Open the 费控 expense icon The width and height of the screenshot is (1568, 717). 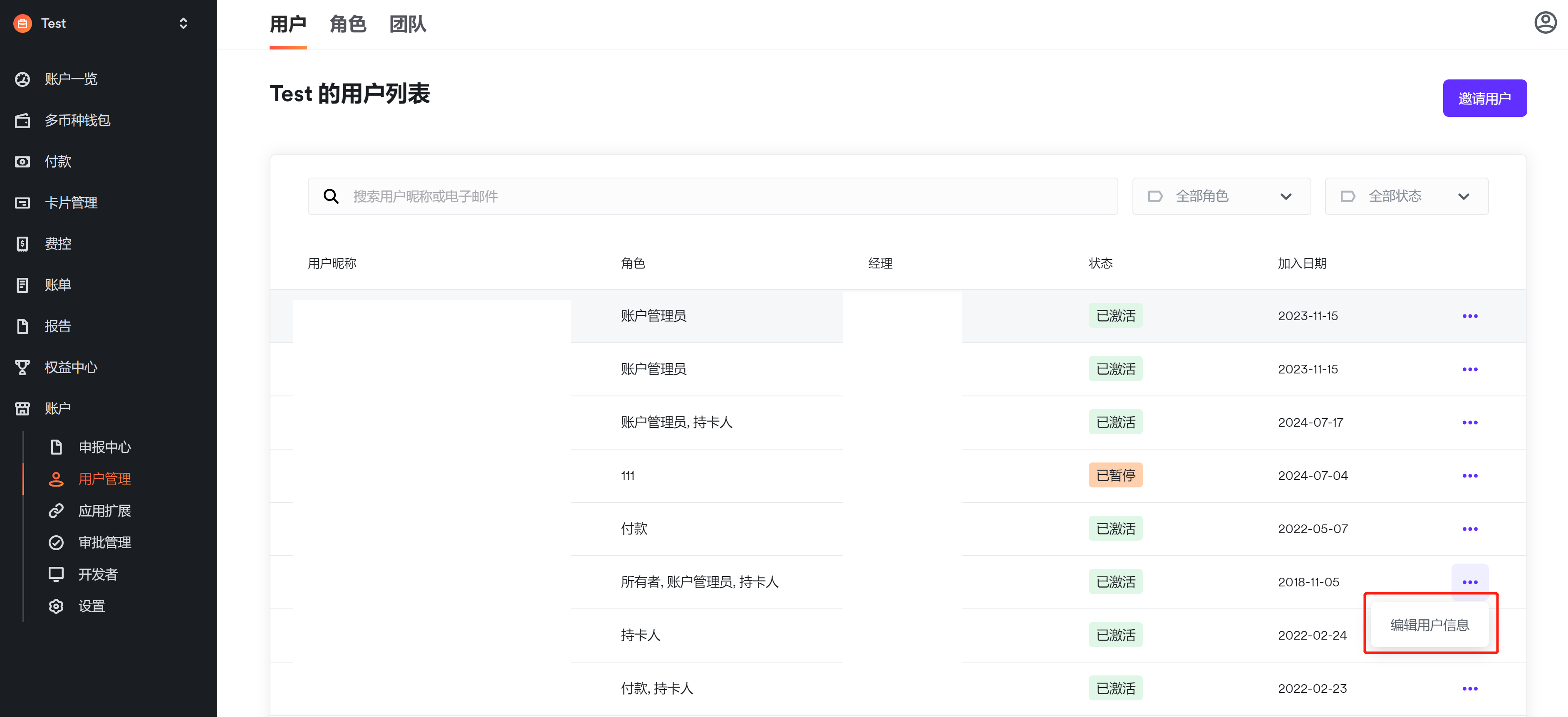22,244
